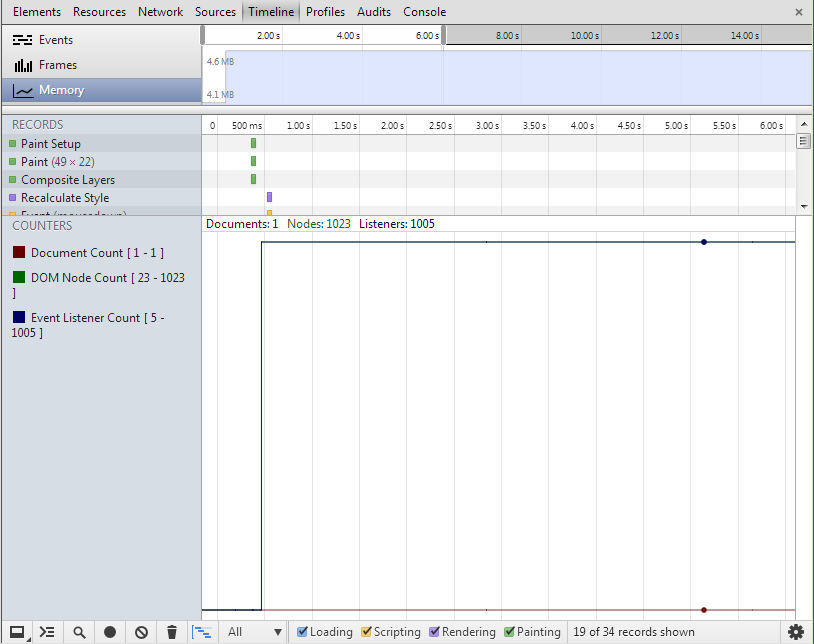Open the Network tab
The width and height of the screenshot is (814, 644).
pos(160,12)
